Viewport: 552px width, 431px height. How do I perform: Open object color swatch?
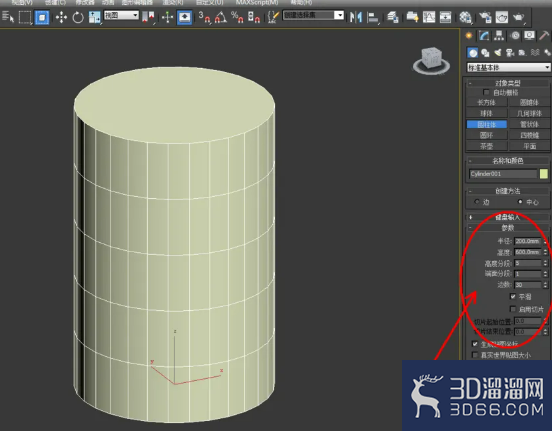click(x=544, y=174)
